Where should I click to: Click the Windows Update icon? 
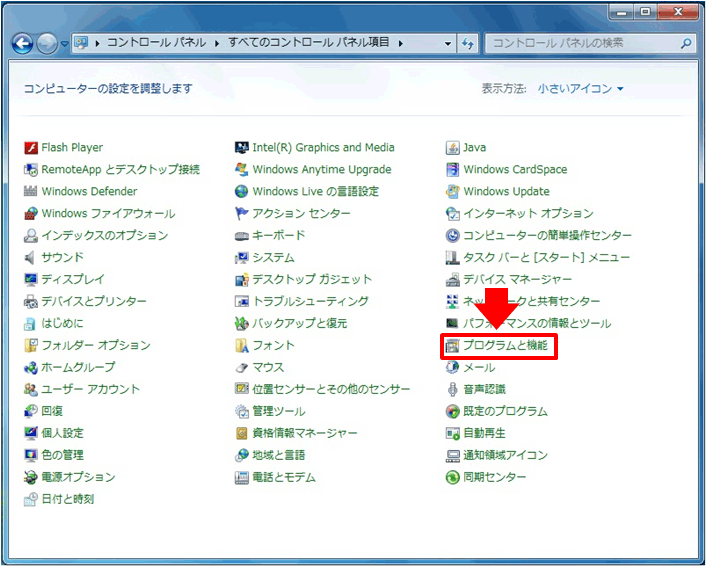click(x=452, y=192)
